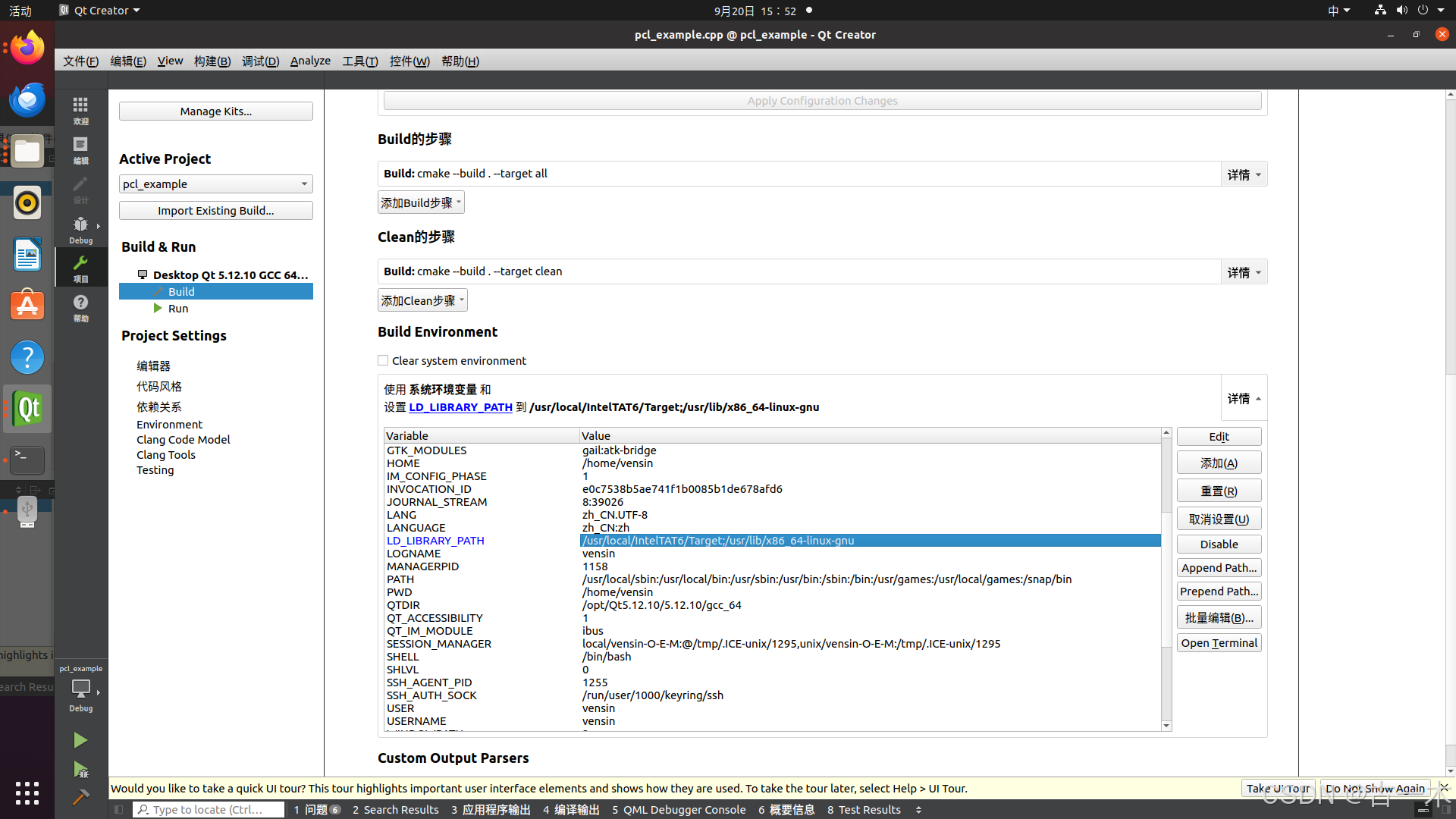Enable Clear system environment checkbox
The height and width of the screenshot is (819, 1456).
coord(383,361)
